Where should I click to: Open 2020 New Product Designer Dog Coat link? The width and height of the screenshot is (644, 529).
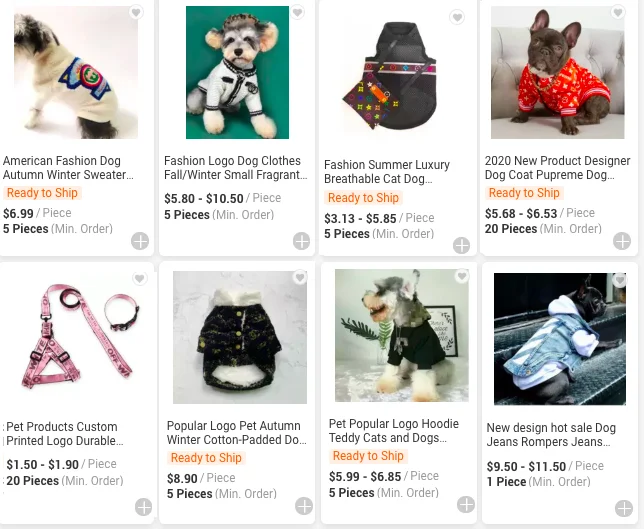(x=557, y=167)
